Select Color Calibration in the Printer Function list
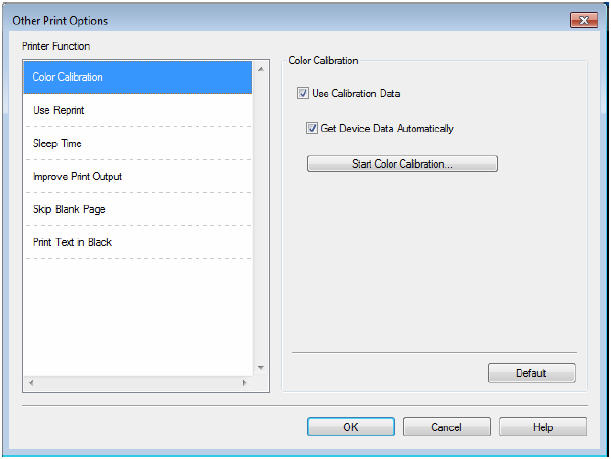The width and height of the screenshot is (611, 459). pos(137,77)
